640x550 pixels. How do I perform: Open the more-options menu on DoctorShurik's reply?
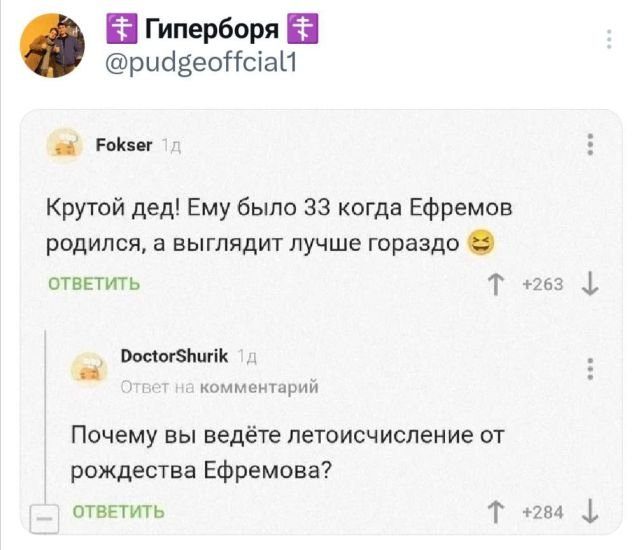click(x=590, y=369)
